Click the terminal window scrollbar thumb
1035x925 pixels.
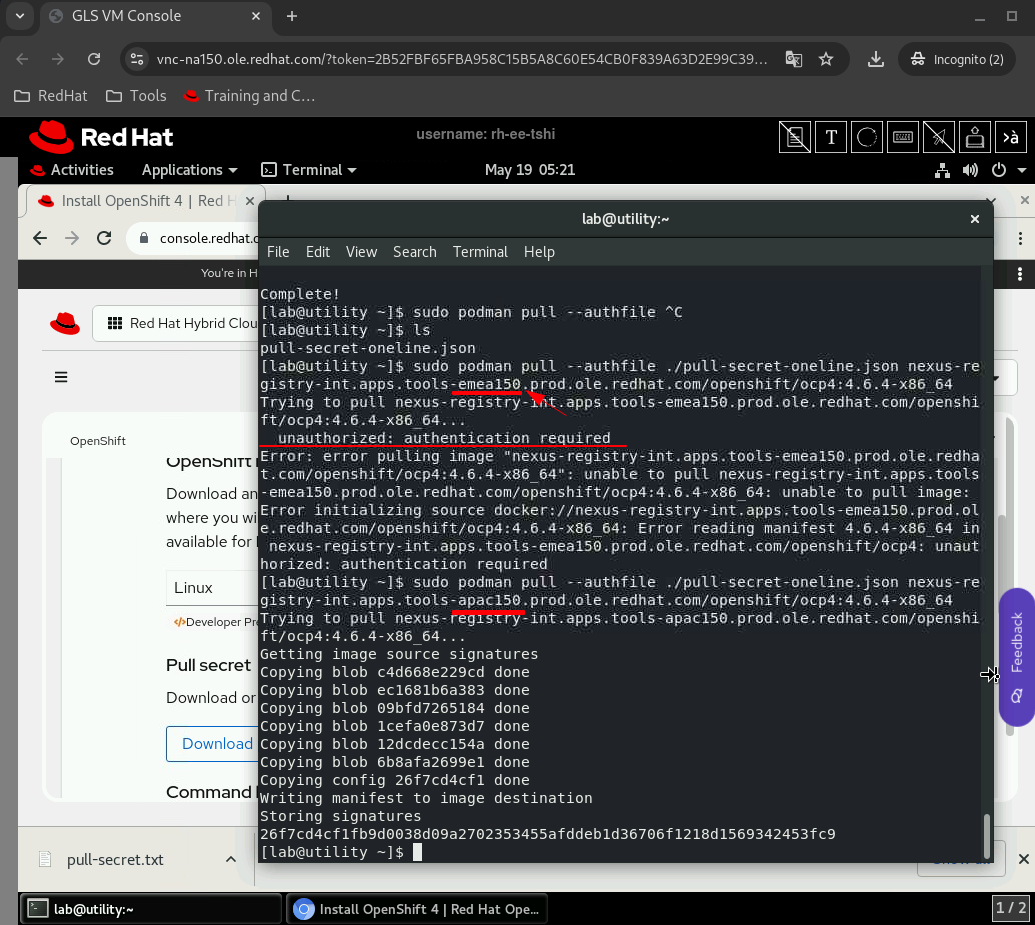(987, 835)
